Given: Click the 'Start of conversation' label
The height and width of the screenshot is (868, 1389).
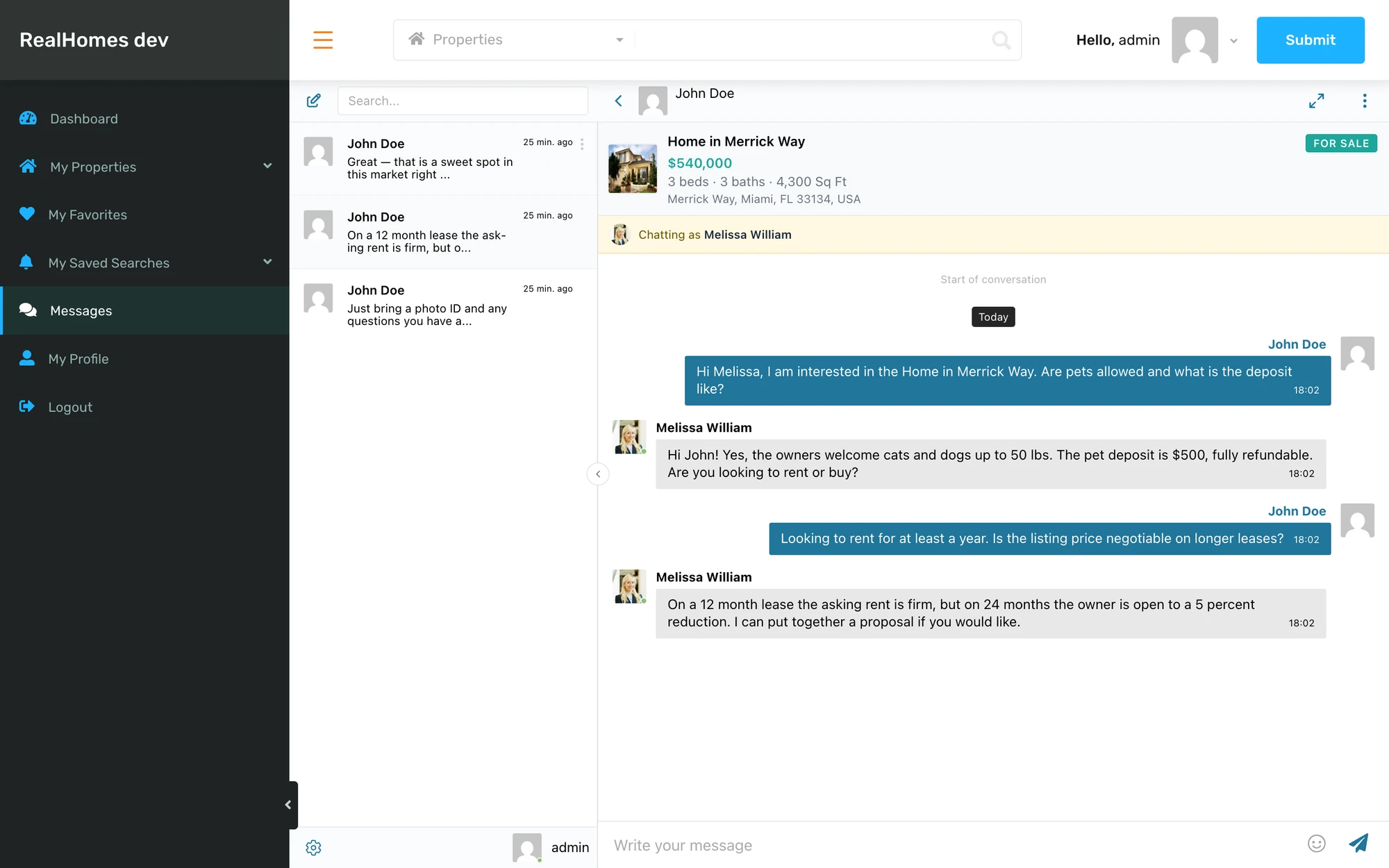Looking at the screenshot, I should tap(993, 279).
